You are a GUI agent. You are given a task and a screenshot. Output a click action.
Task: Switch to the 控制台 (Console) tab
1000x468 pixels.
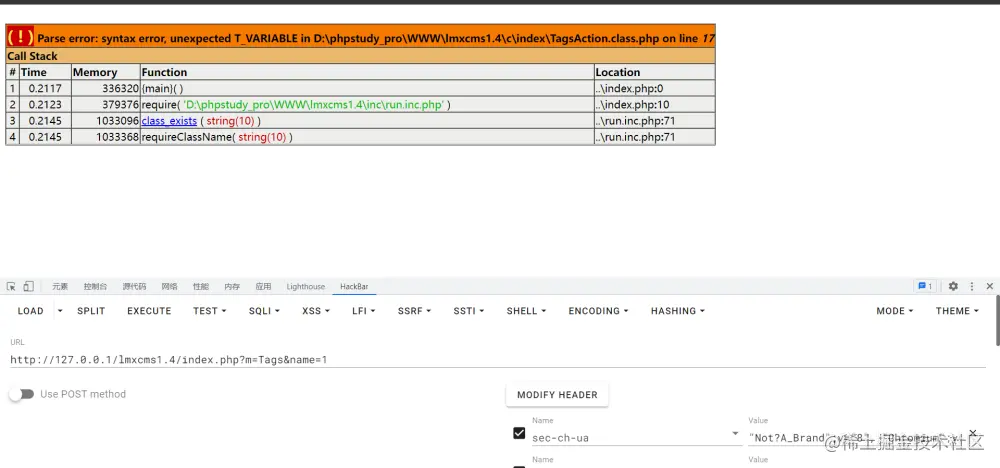95,287
